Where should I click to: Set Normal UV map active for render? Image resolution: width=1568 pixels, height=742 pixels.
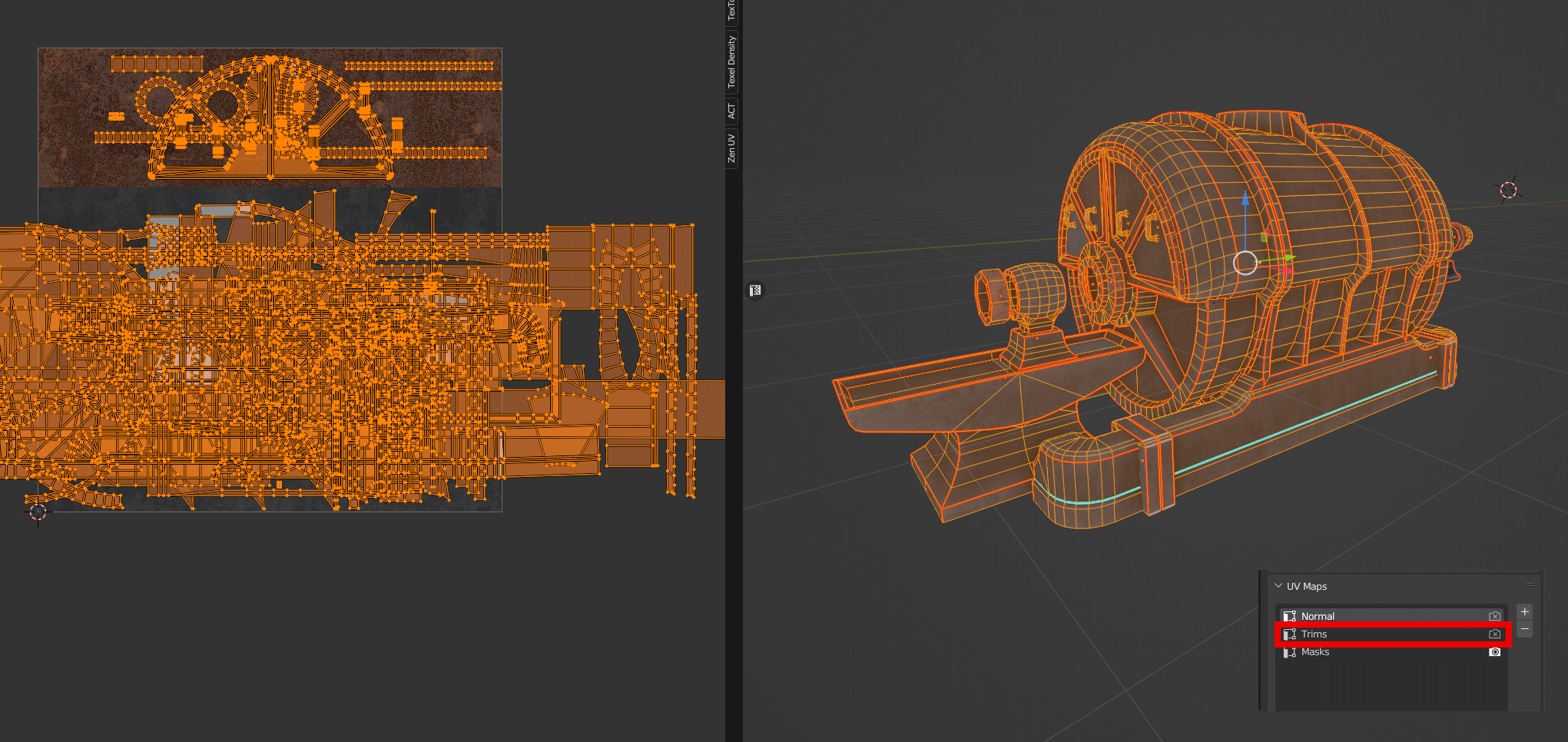(1494, 616)
